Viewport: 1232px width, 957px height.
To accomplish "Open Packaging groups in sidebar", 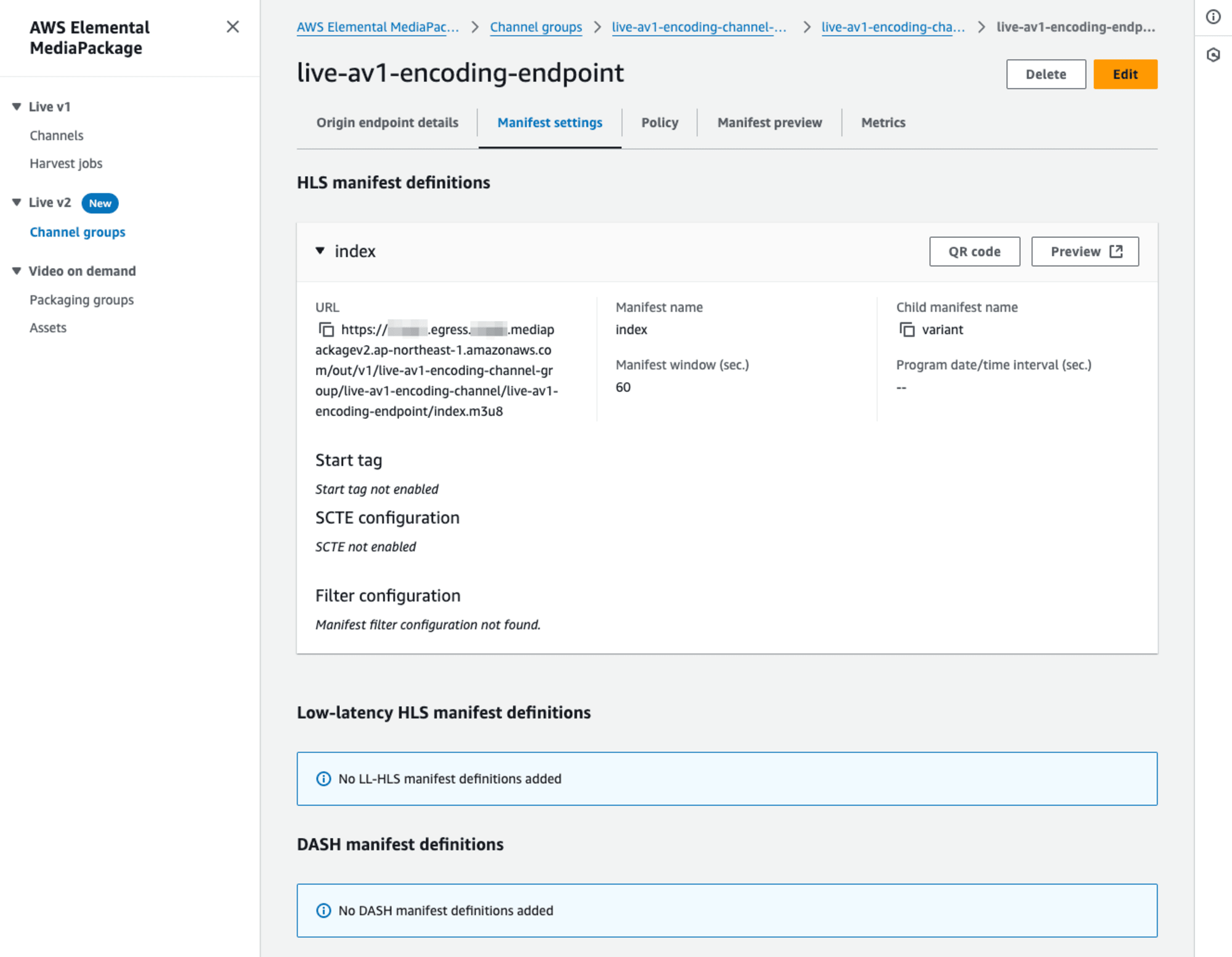I will (x=82, y=300).
